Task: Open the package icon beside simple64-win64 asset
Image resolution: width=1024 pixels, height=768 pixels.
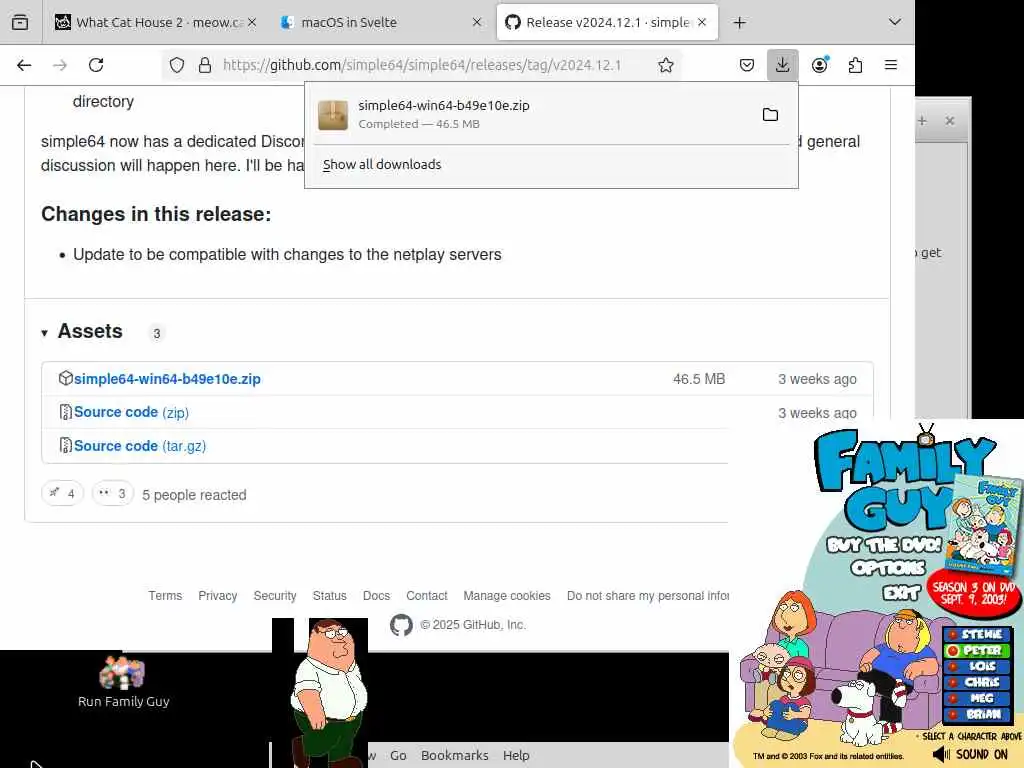Action: 65,378
